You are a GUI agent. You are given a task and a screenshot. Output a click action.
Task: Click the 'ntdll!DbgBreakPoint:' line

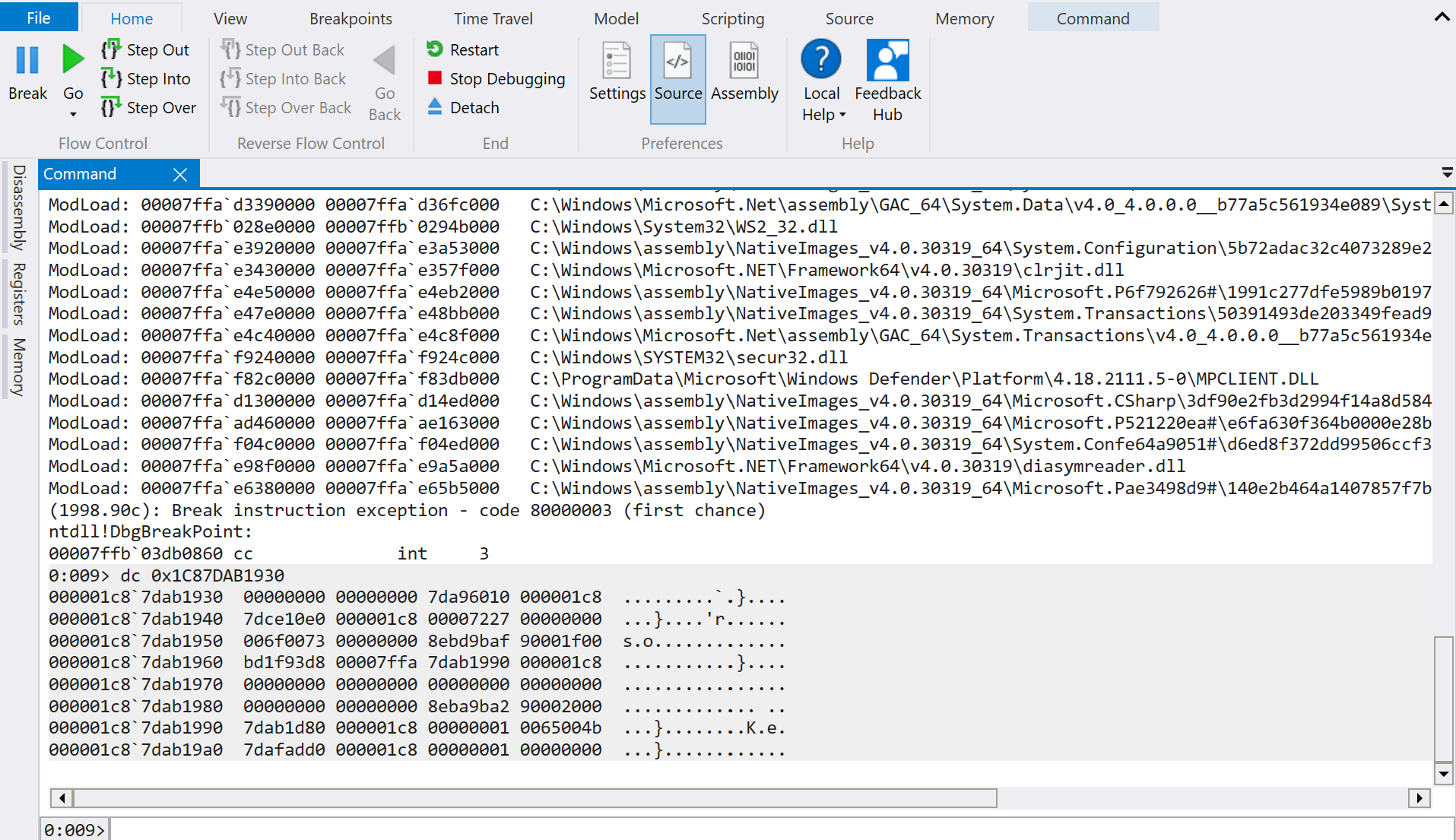click(x=151, y=531)
